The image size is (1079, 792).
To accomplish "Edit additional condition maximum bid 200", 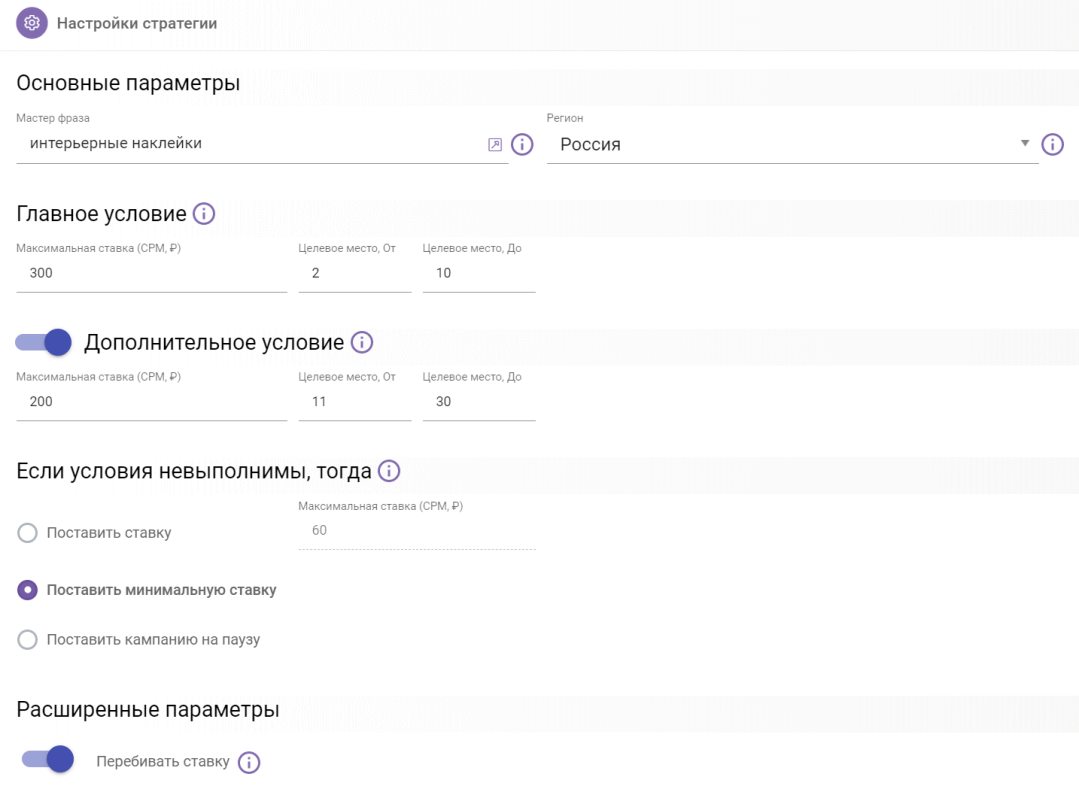I will click(150, 402).
